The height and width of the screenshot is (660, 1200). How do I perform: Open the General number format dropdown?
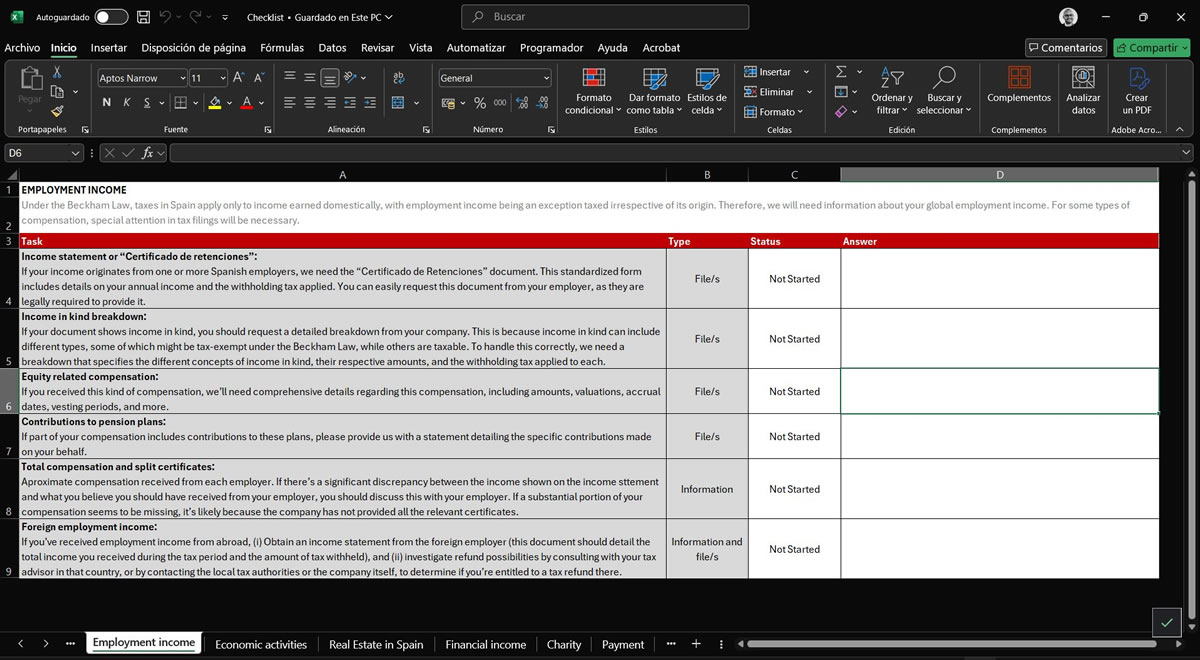[x=546, y=78]
